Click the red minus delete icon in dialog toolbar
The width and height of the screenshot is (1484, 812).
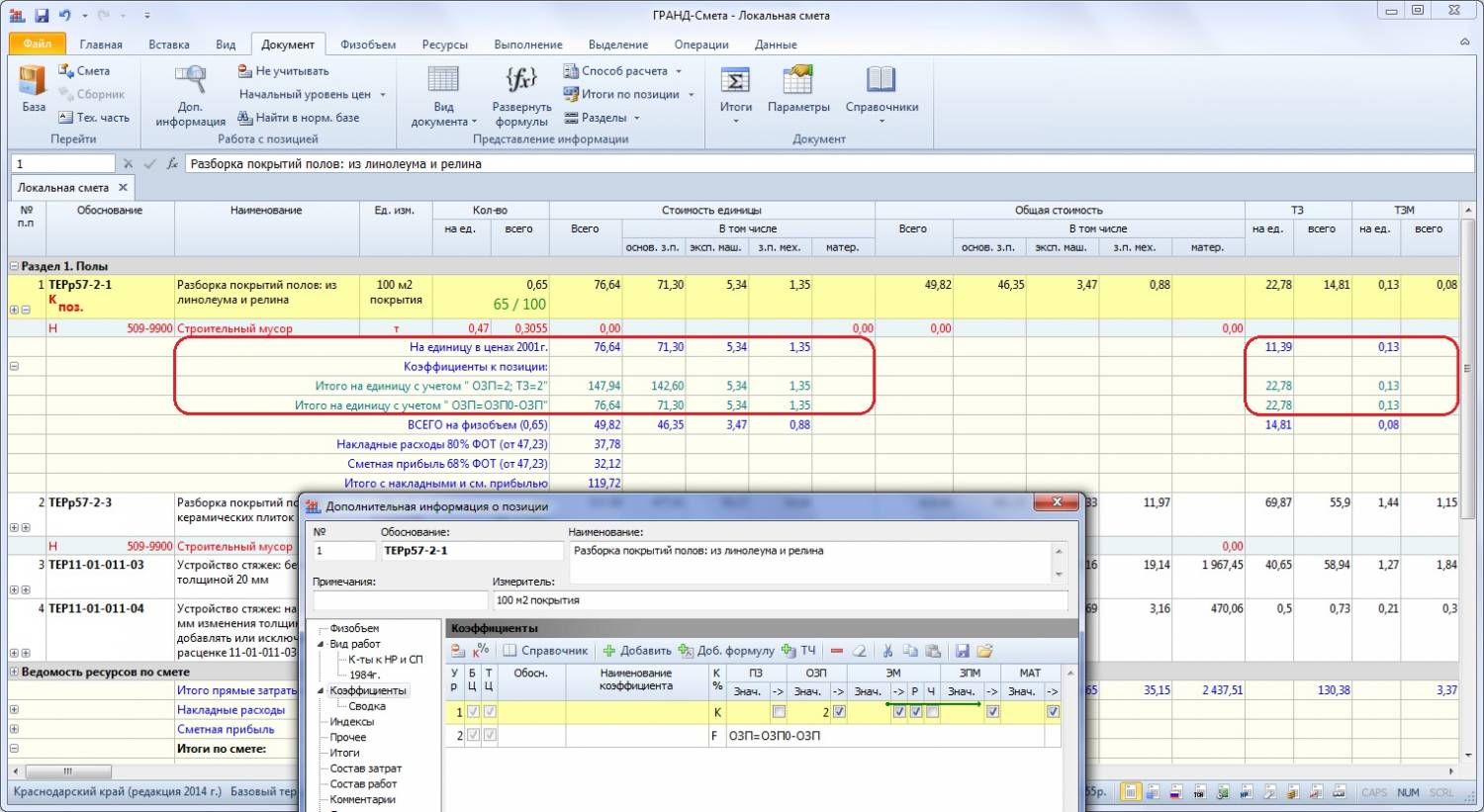coord(837,651)
